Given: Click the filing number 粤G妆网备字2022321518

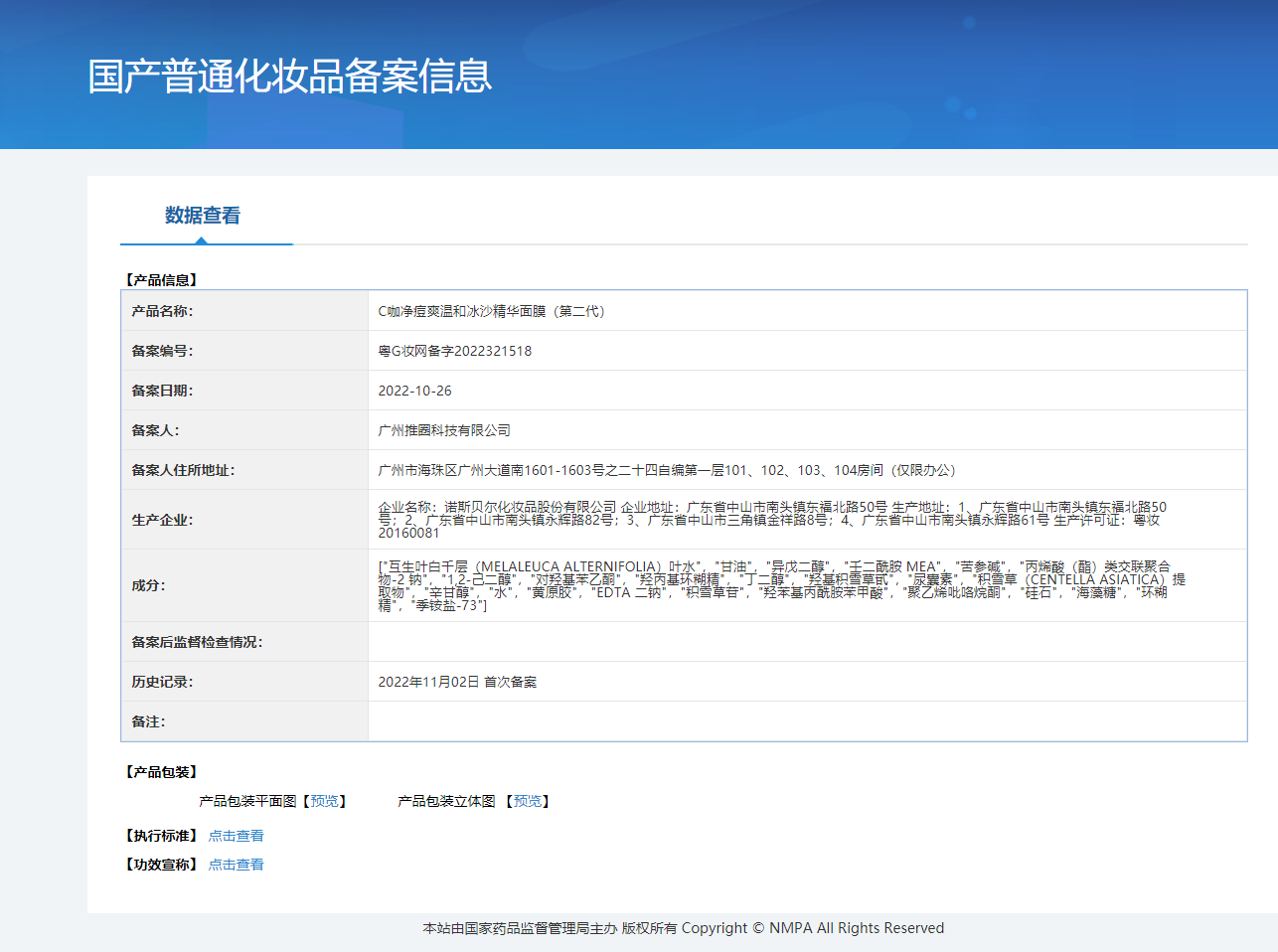Looking at the screenshot, I should pyautogui.click(x=454, y=351).
